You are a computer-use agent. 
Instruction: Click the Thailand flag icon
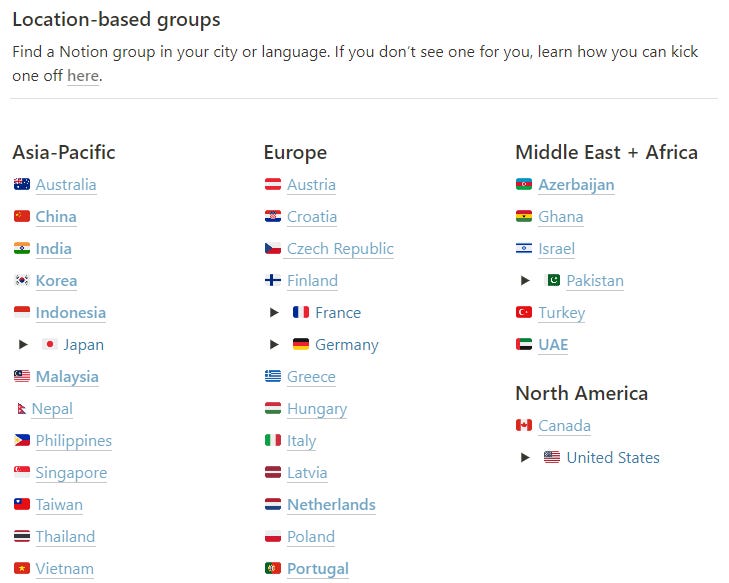(22, 537)
